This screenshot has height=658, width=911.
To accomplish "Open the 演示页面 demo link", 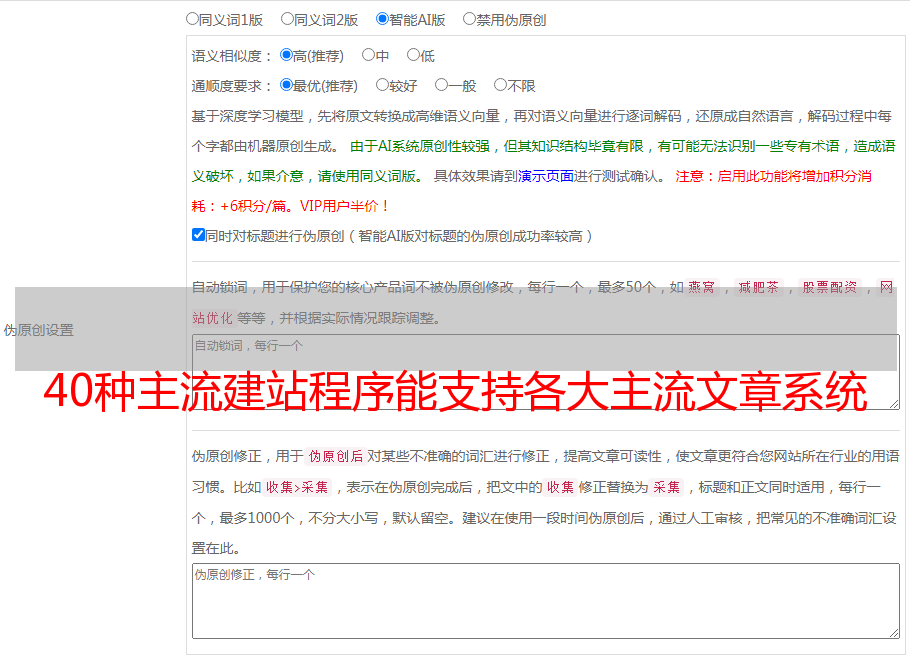I will 546,176.
